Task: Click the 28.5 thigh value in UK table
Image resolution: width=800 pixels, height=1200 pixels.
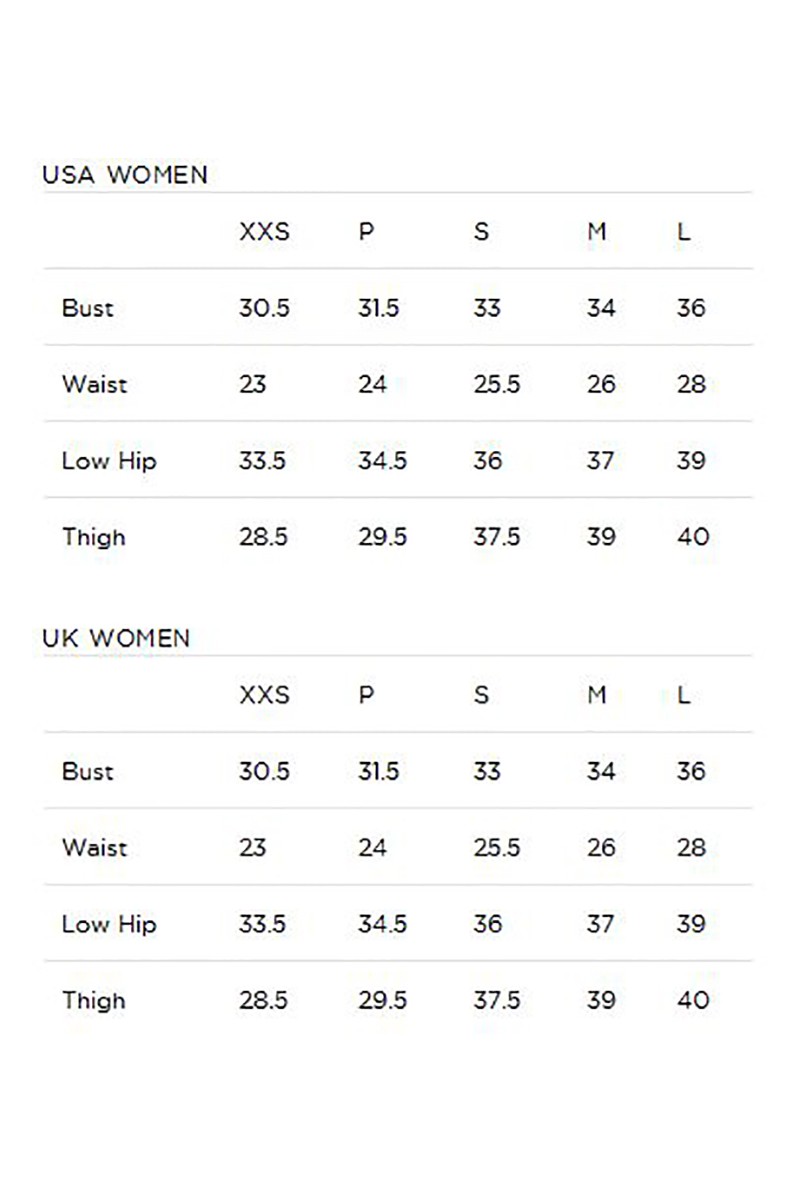Action: (263, 1000)
